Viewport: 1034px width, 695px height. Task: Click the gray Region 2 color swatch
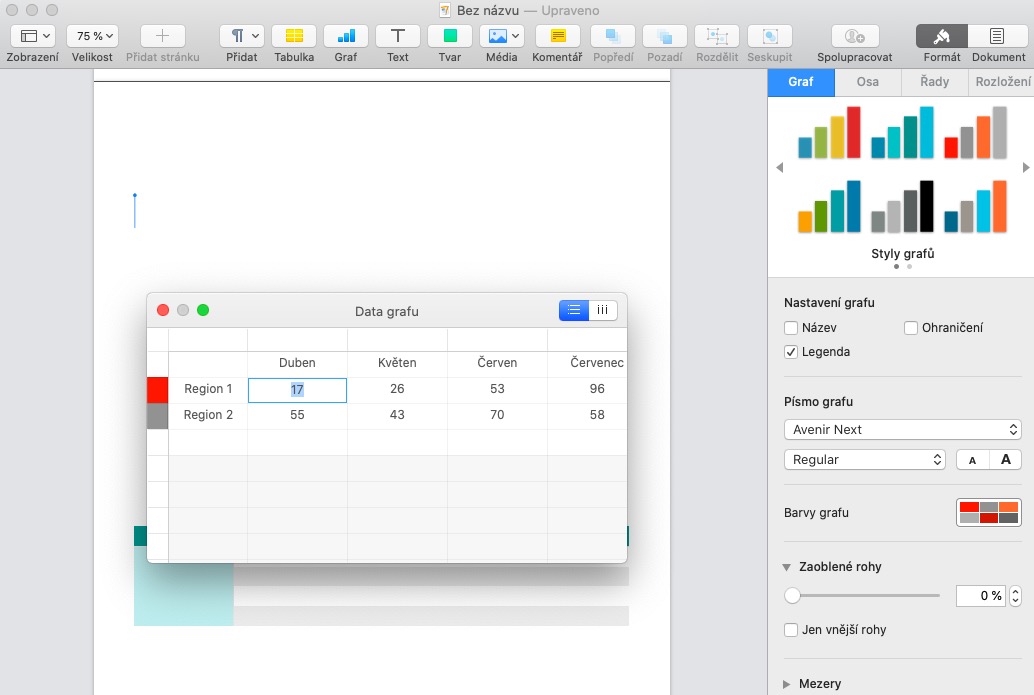click(x=158, y=416)
